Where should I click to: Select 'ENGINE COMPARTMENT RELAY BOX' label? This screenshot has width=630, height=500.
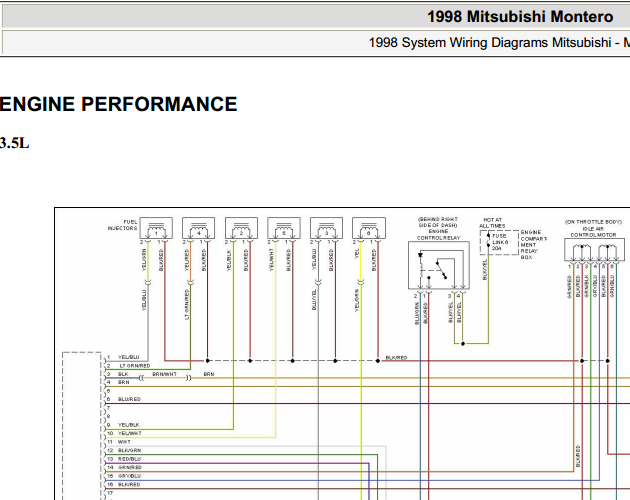coord(534,245)
